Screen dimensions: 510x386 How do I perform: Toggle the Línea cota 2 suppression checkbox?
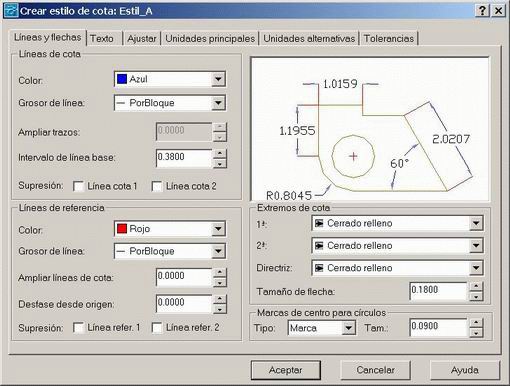[157, 186]
